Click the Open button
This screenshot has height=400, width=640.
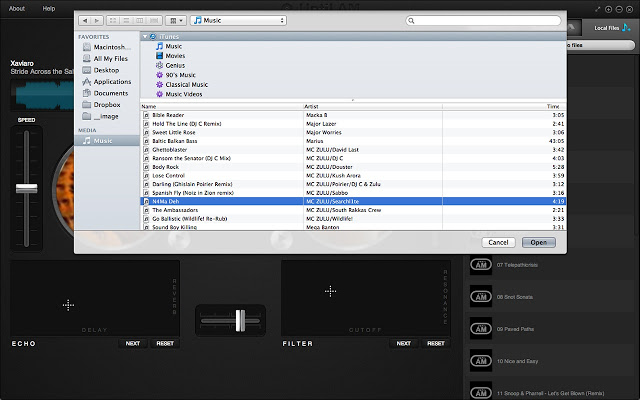pyautogui.click(x=539, y=242)
